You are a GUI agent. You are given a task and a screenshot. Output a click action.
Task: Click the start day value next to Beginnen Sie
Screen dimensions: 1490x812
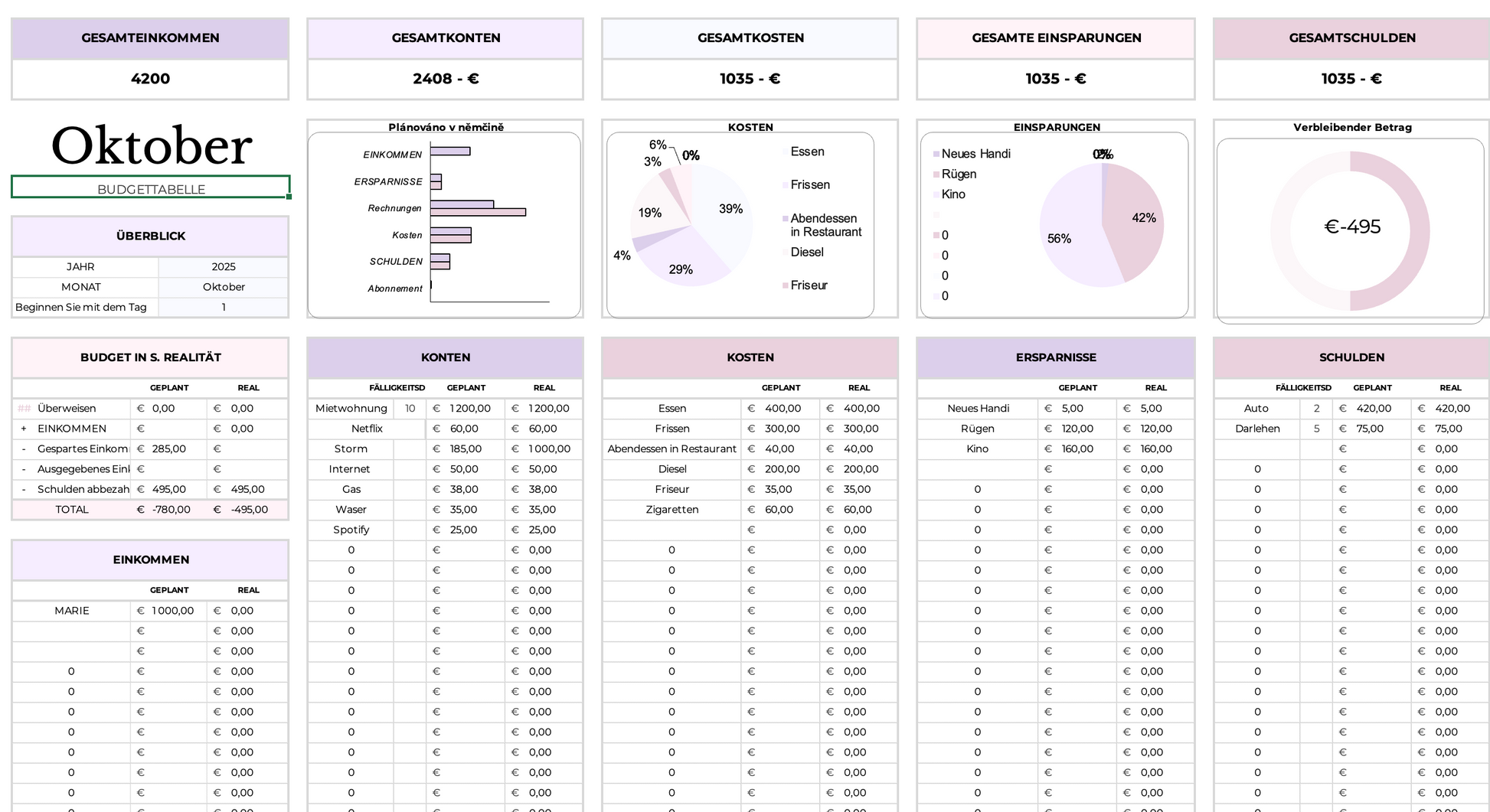pos(223,307)
